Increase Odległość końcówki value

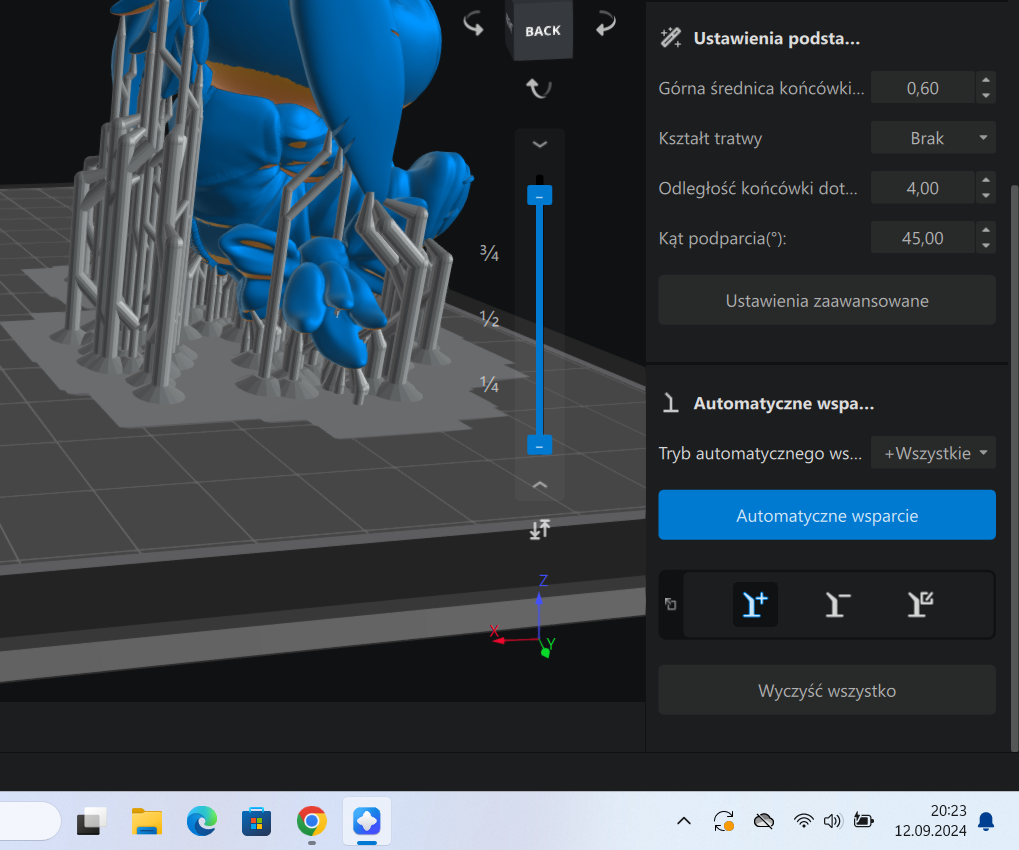(x=985, y=180)
